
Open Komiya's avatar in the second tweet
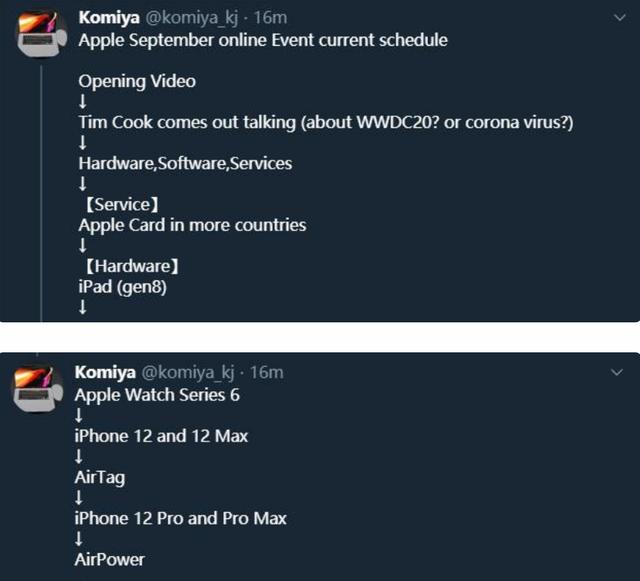click(x=38, y=389)
